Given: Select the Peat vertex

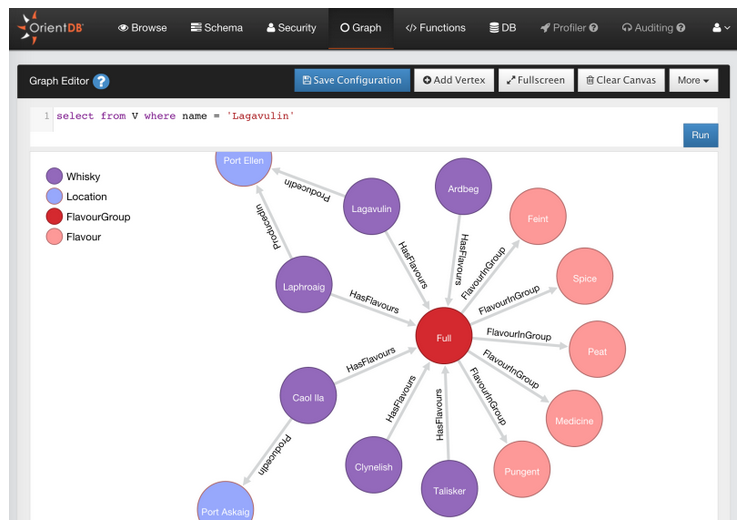Looking at the screenshot, I should (597, 349).
